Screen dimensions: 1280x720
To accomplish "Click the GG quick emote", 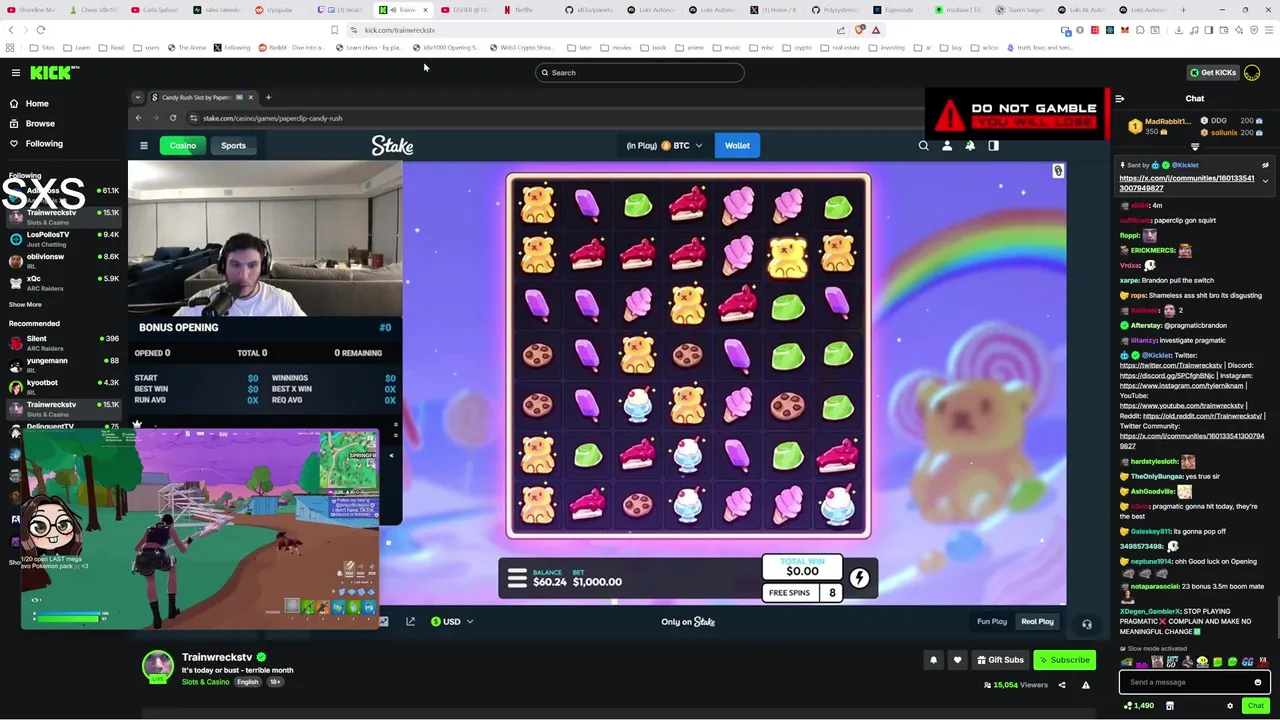I will (1247, 662).
